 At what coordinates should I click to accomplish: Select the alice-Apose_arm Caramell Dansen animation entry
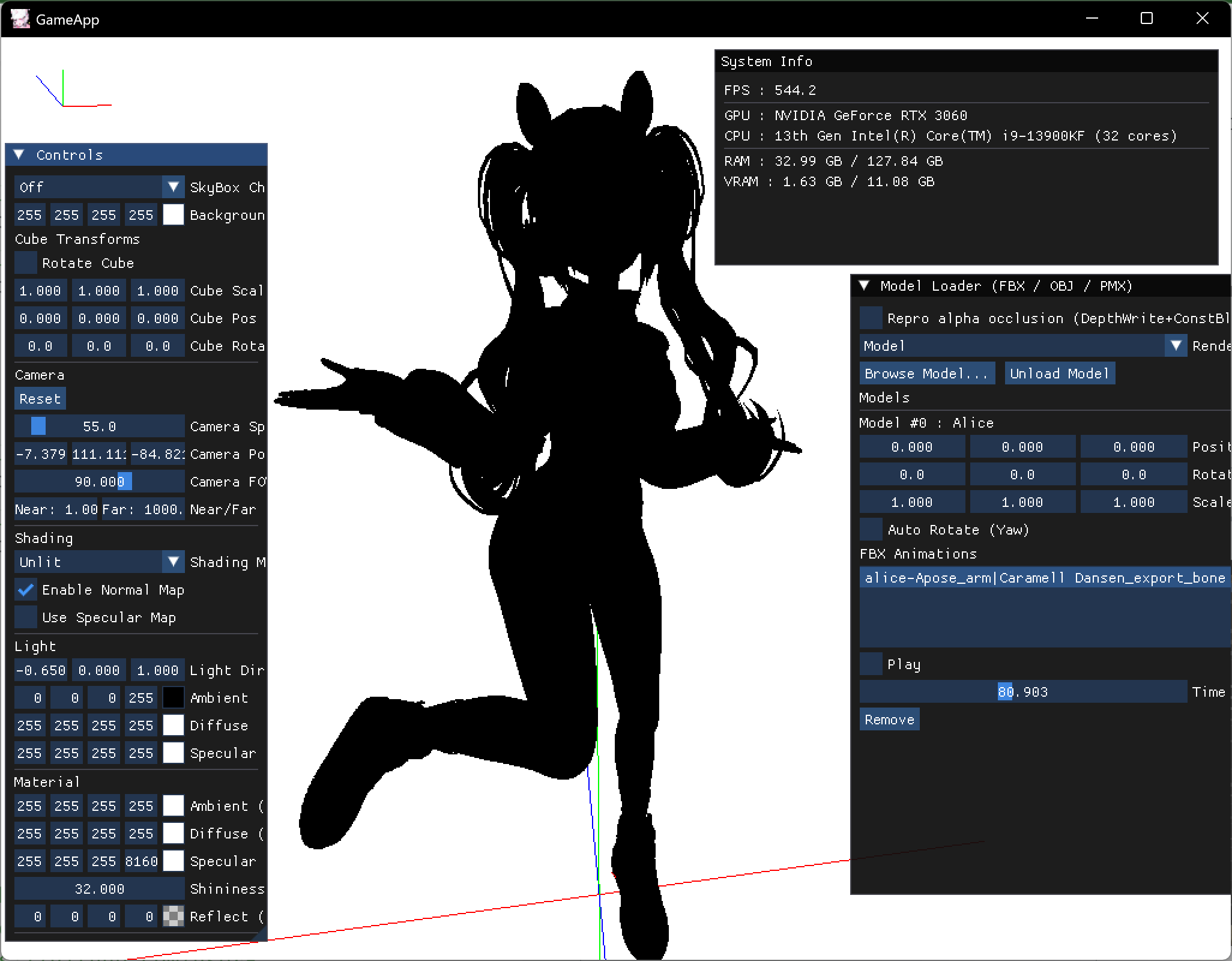click(1044, 578)
